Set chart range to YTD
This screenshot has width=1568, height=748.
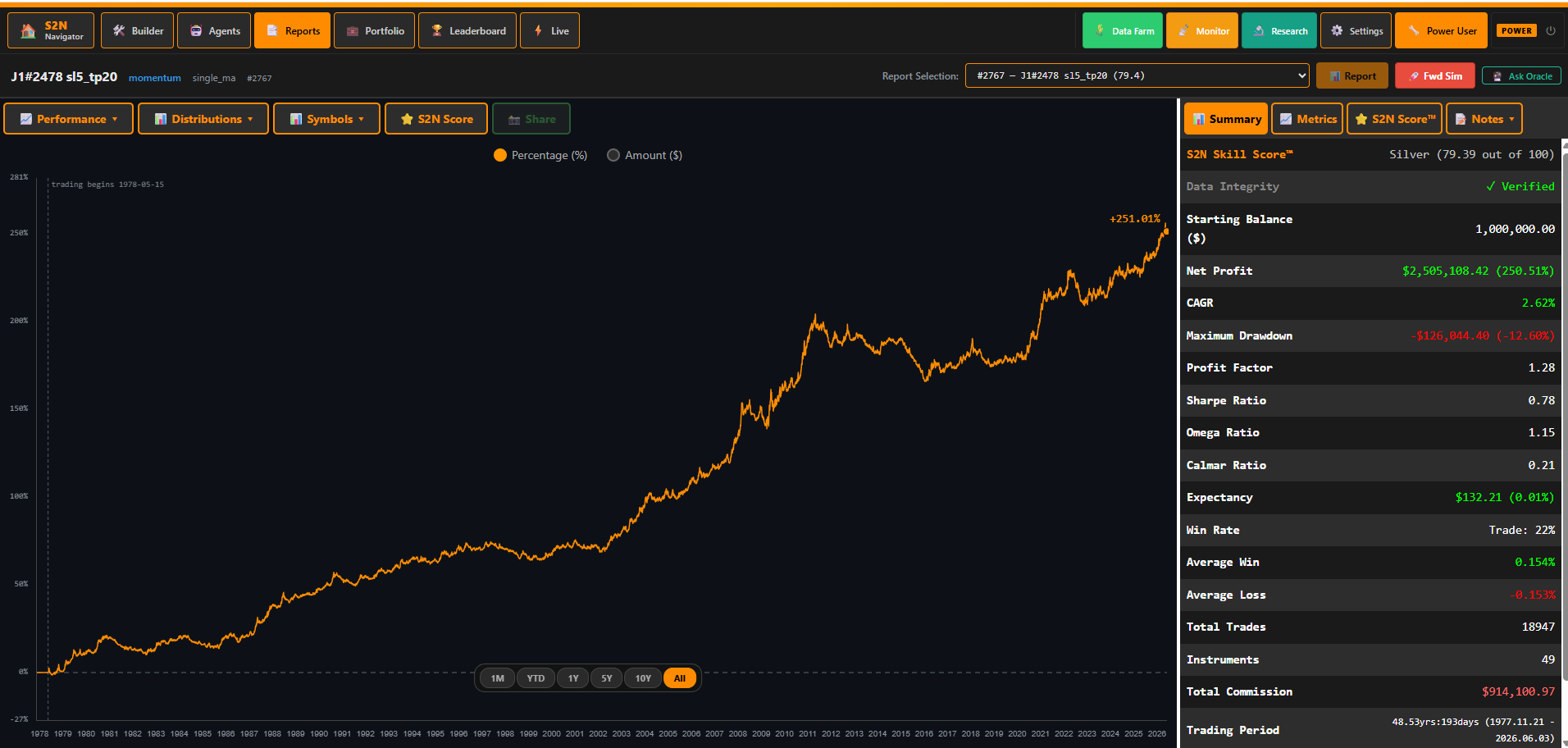[536, 678]
